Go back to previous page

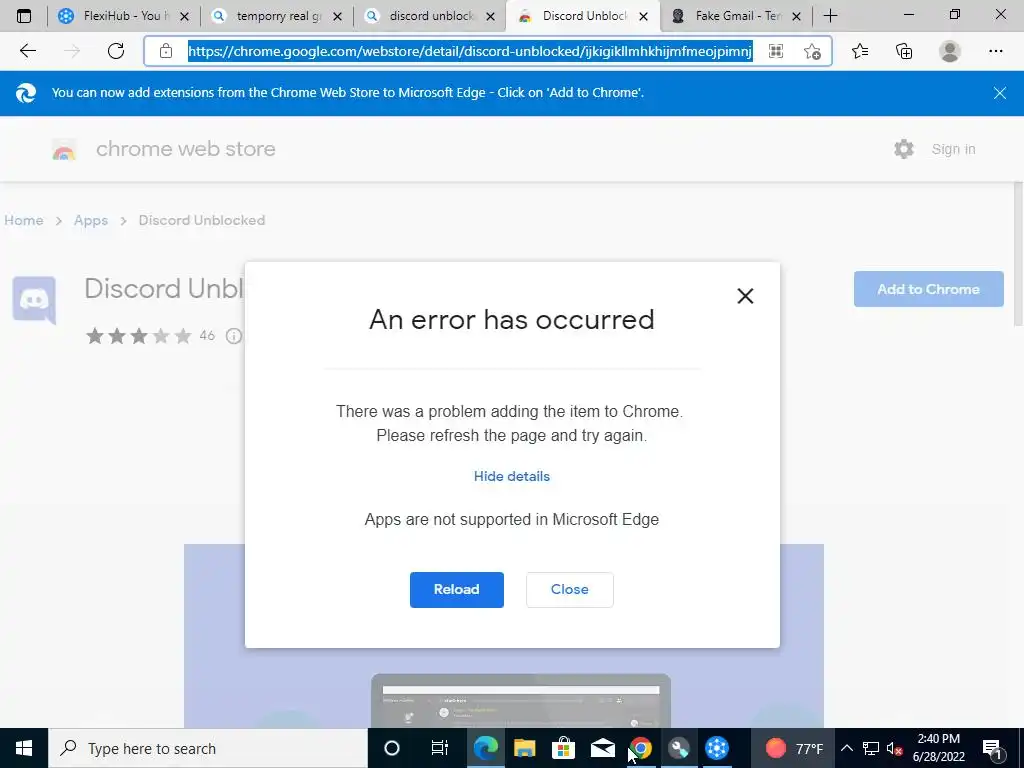(27, 51)
